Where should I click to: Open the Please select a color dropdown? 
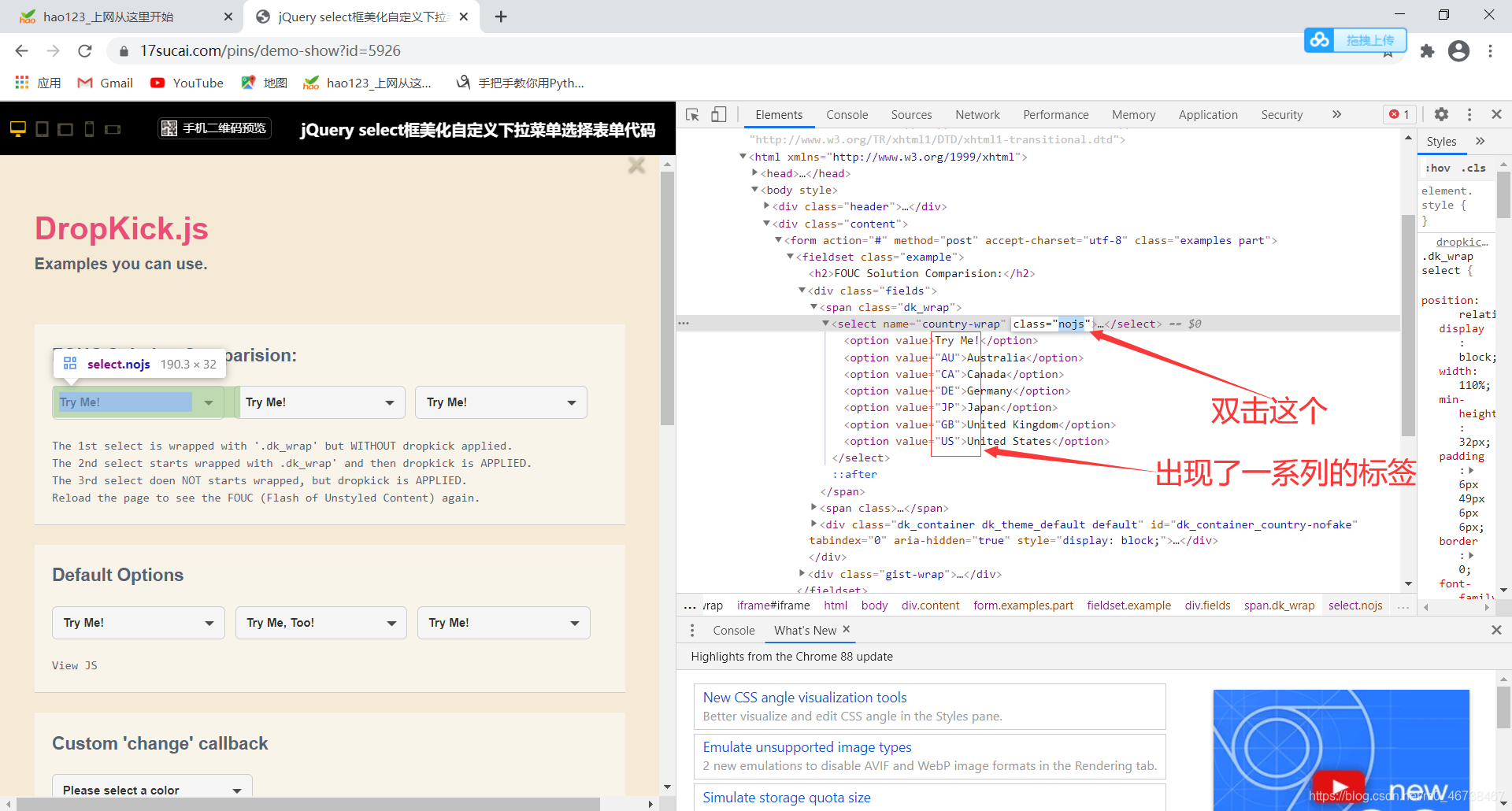coord(152,788)
